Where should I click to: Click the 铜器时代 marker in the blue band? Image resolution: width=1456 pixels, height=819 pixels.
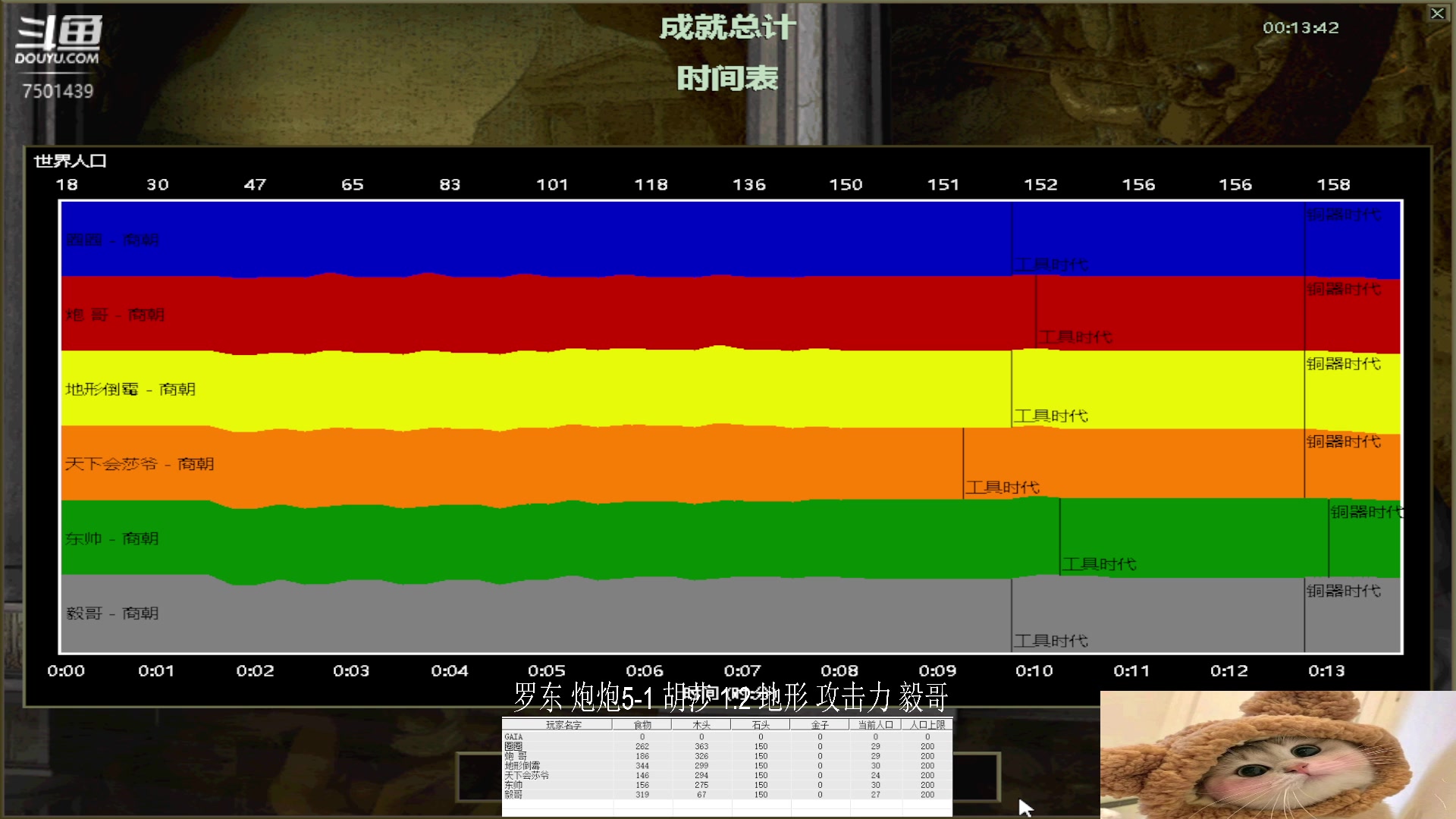(1344, 215)
